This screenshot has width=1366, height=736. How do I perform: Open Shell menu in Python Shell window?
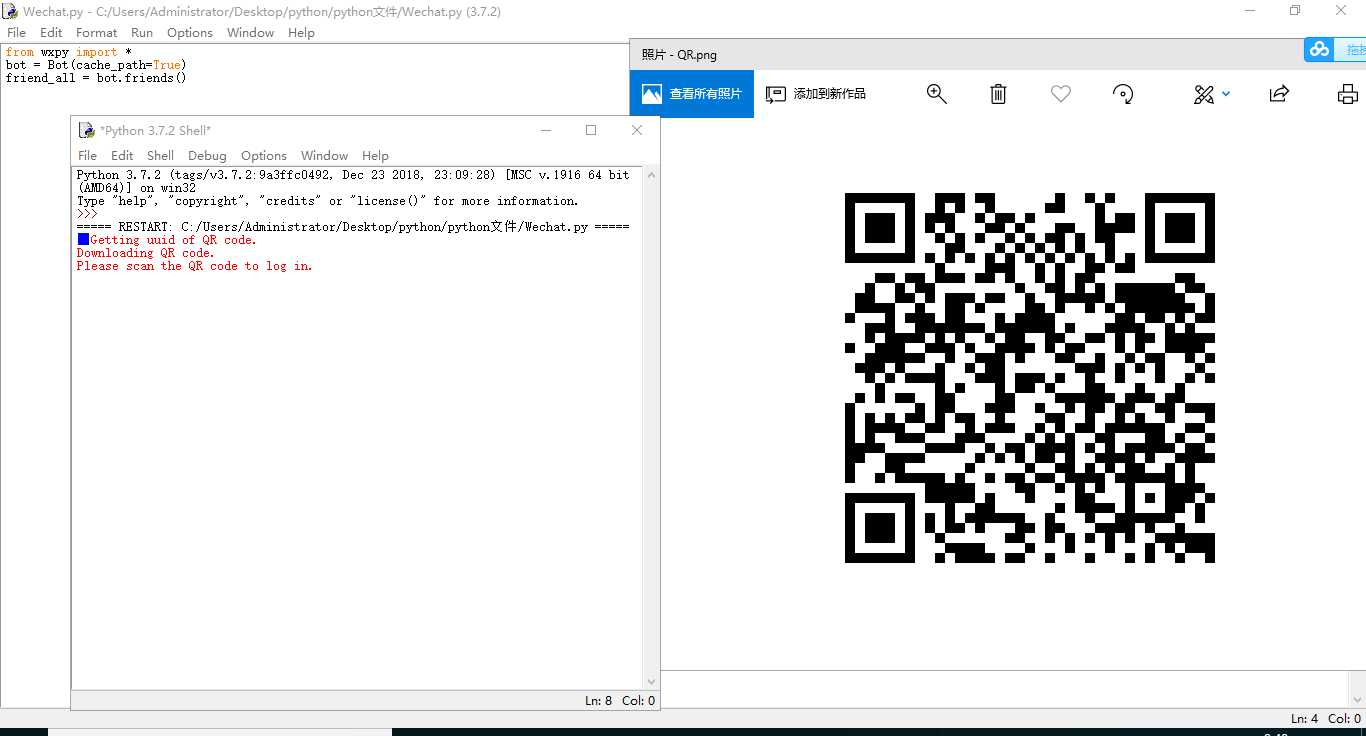coord(160,156)
